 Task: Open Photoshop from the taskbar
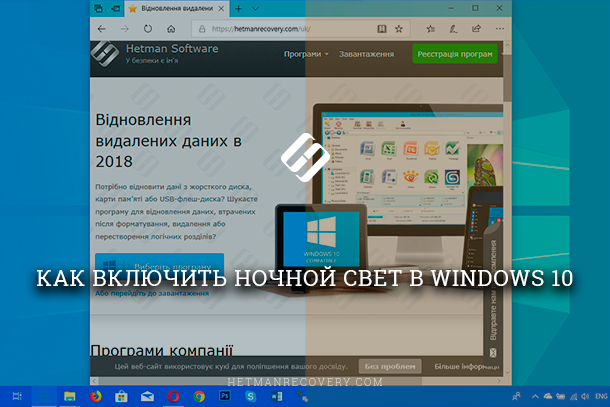225,396
